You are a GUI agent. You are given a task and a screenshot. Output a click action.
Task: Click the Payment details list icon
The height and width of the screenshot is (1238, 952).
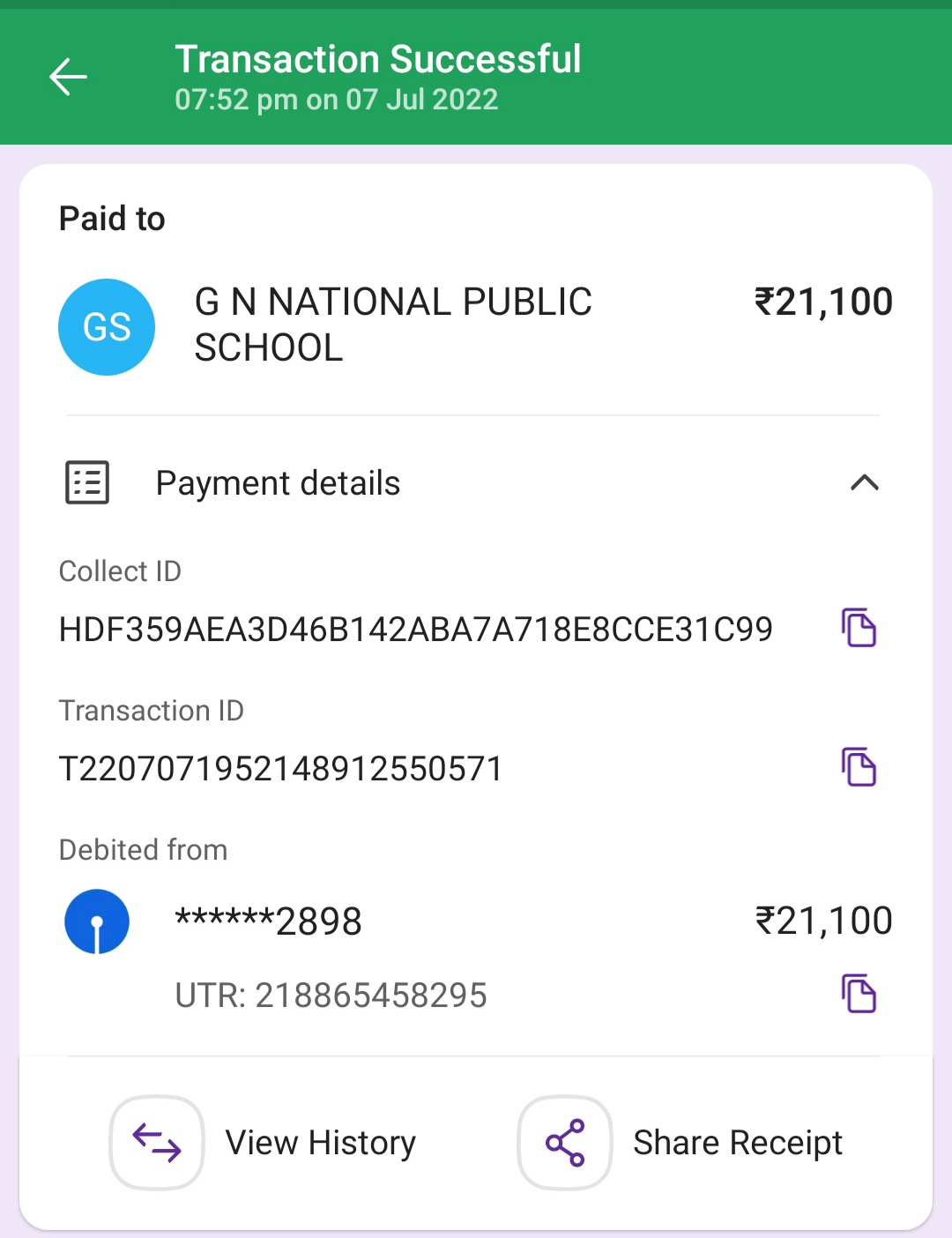pyautogui.click(x=87, y=482)
